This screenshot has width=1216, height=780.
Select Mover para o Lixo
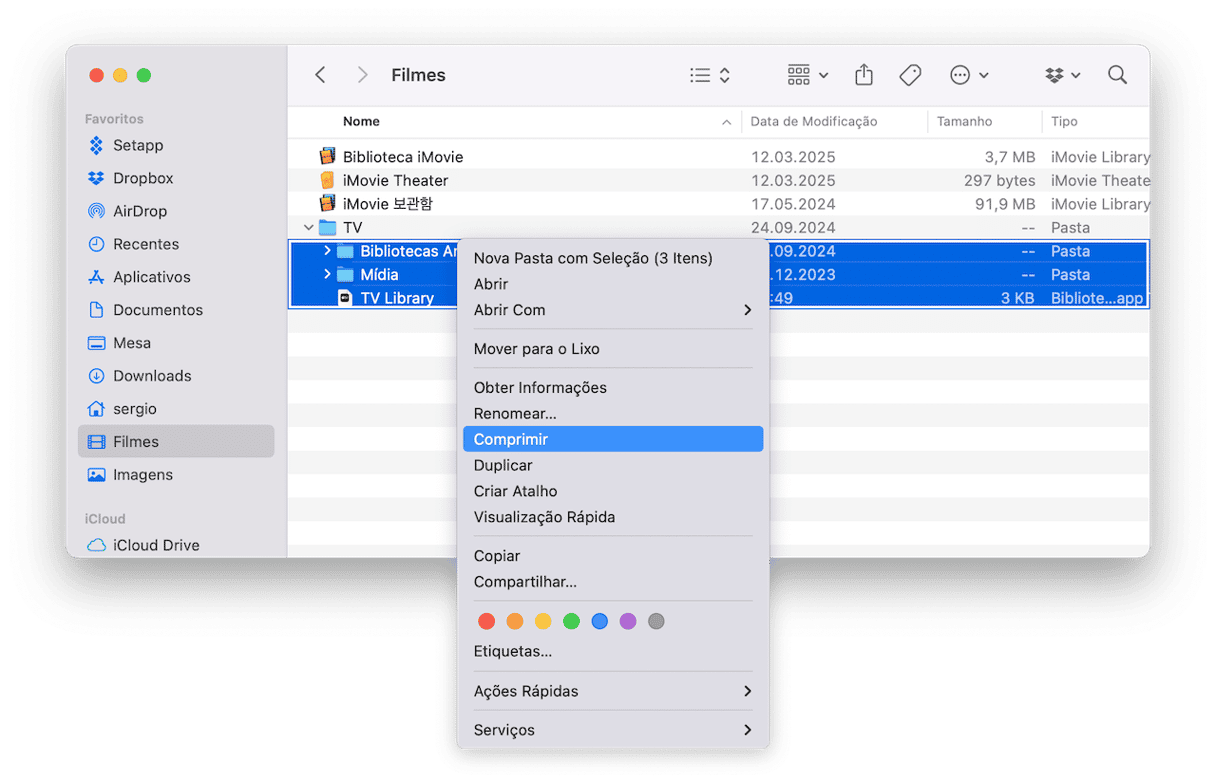pyautogui.click(x=536, y=349)
